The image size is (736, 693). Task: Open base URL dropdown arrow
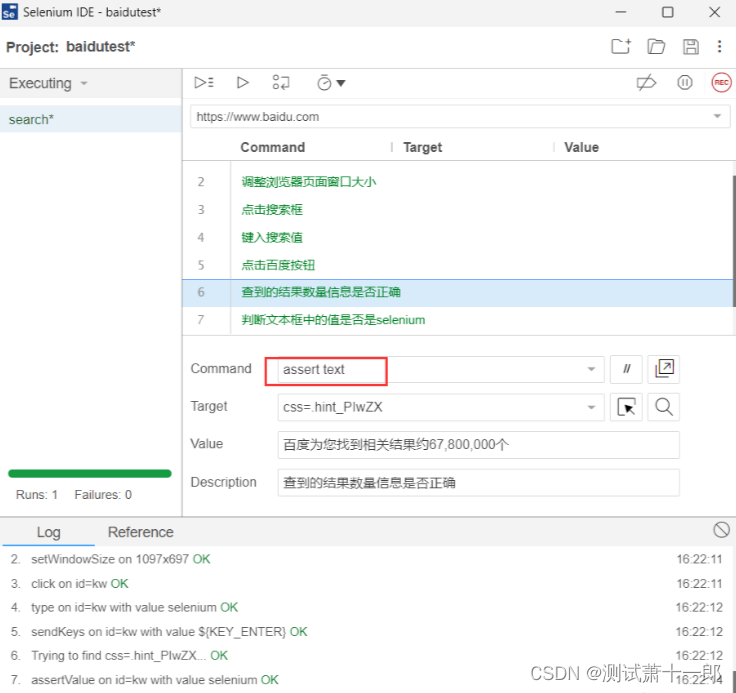[x=717, y=116]
